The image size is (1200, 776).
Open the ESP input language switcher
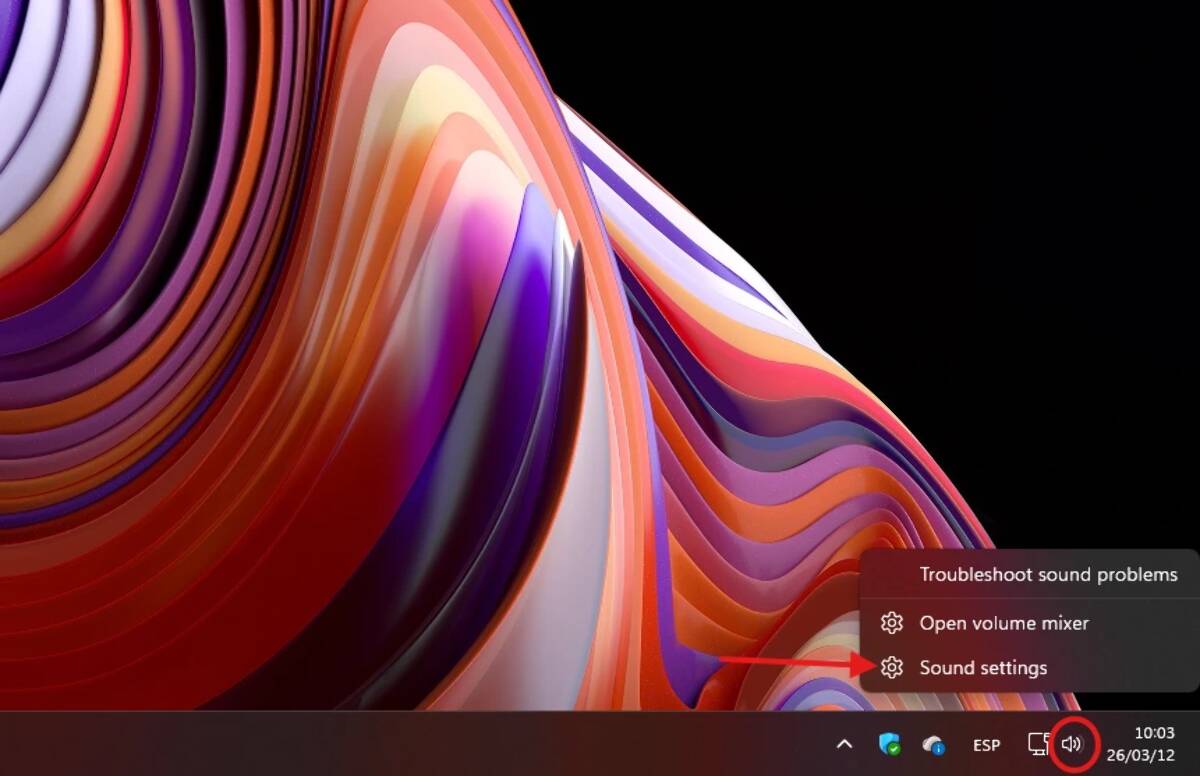986,745
